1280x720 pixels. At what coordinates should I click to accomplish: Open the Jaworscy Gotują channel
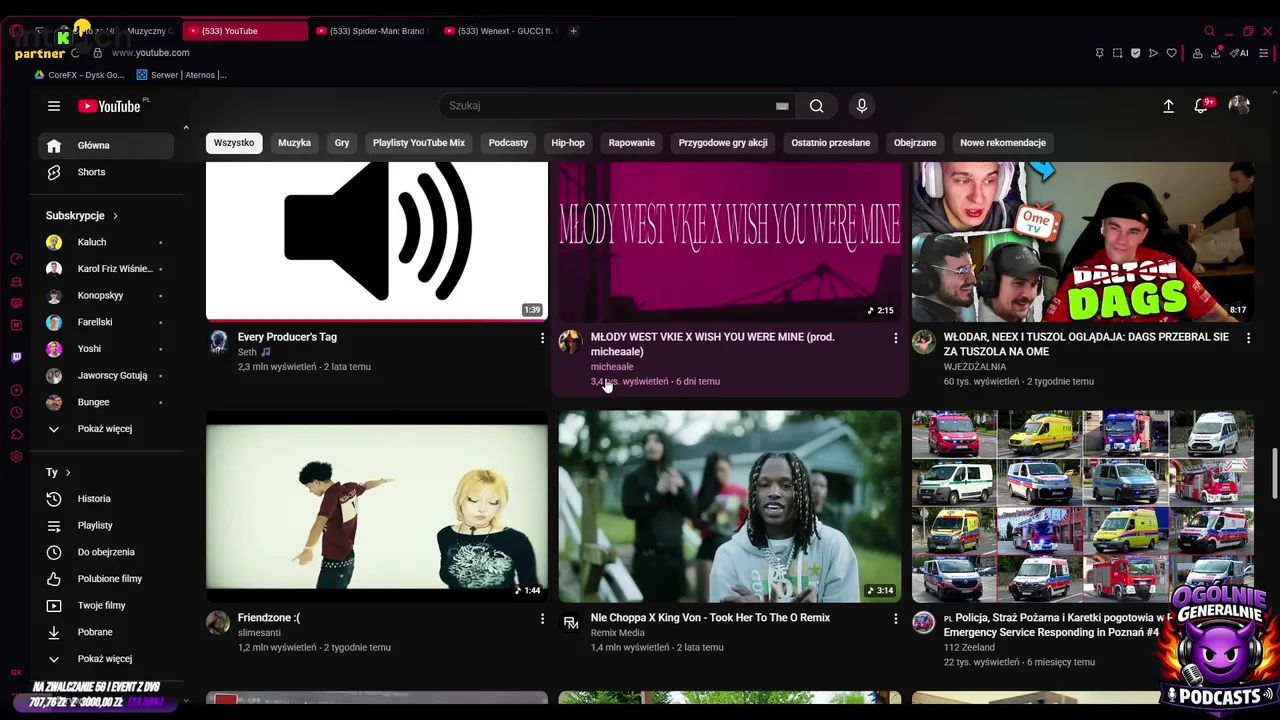pyautogui.click(x=106, y=376)
